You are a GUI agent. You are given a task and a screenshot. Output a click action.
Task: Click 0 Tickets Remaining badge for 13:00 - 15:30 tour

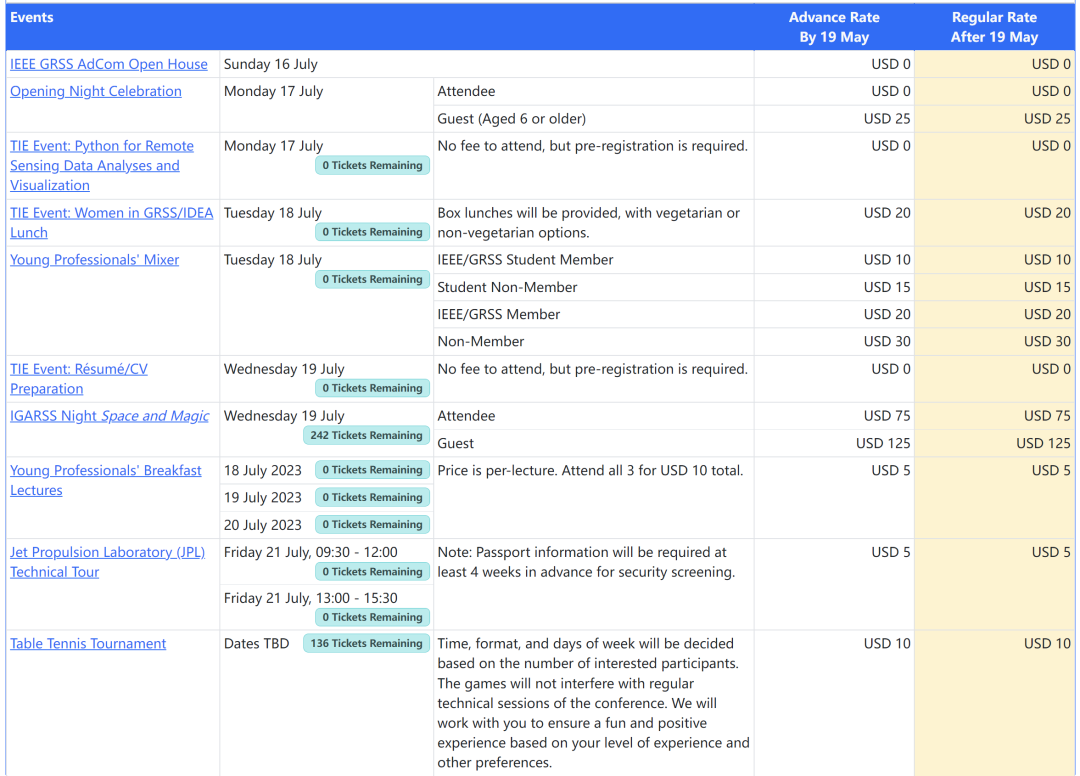[x=373, y=617]
